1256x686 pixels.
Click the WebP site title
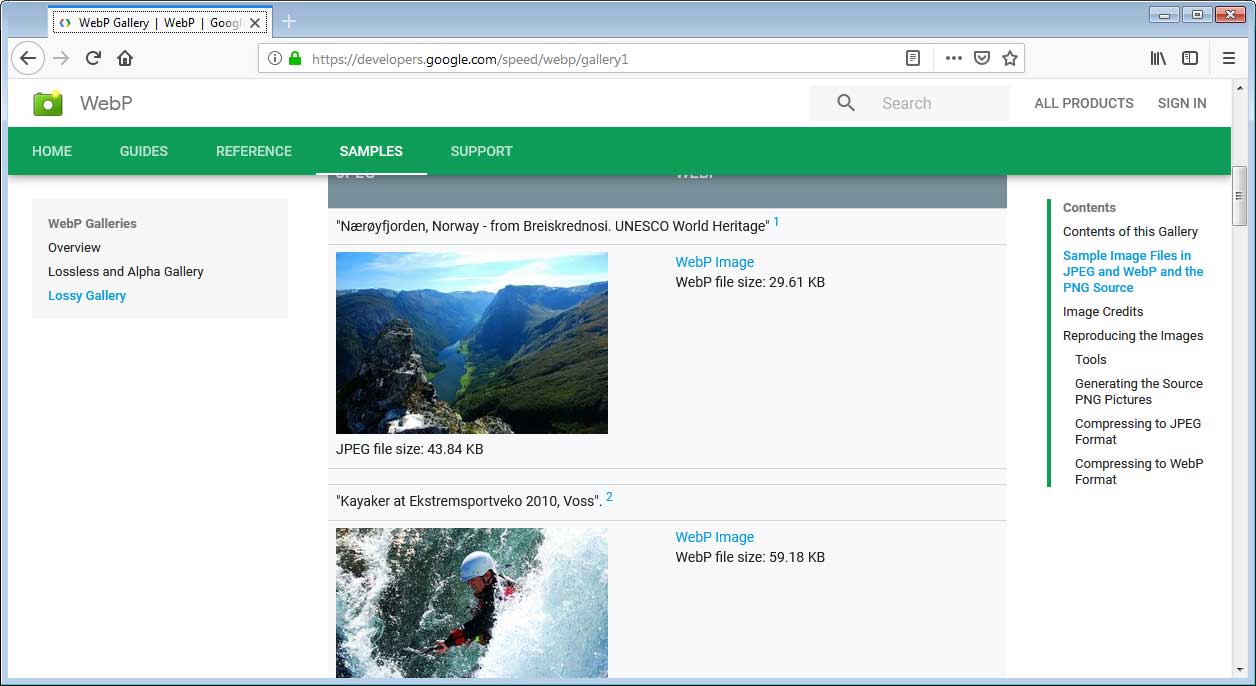click(x=106, y=103)
